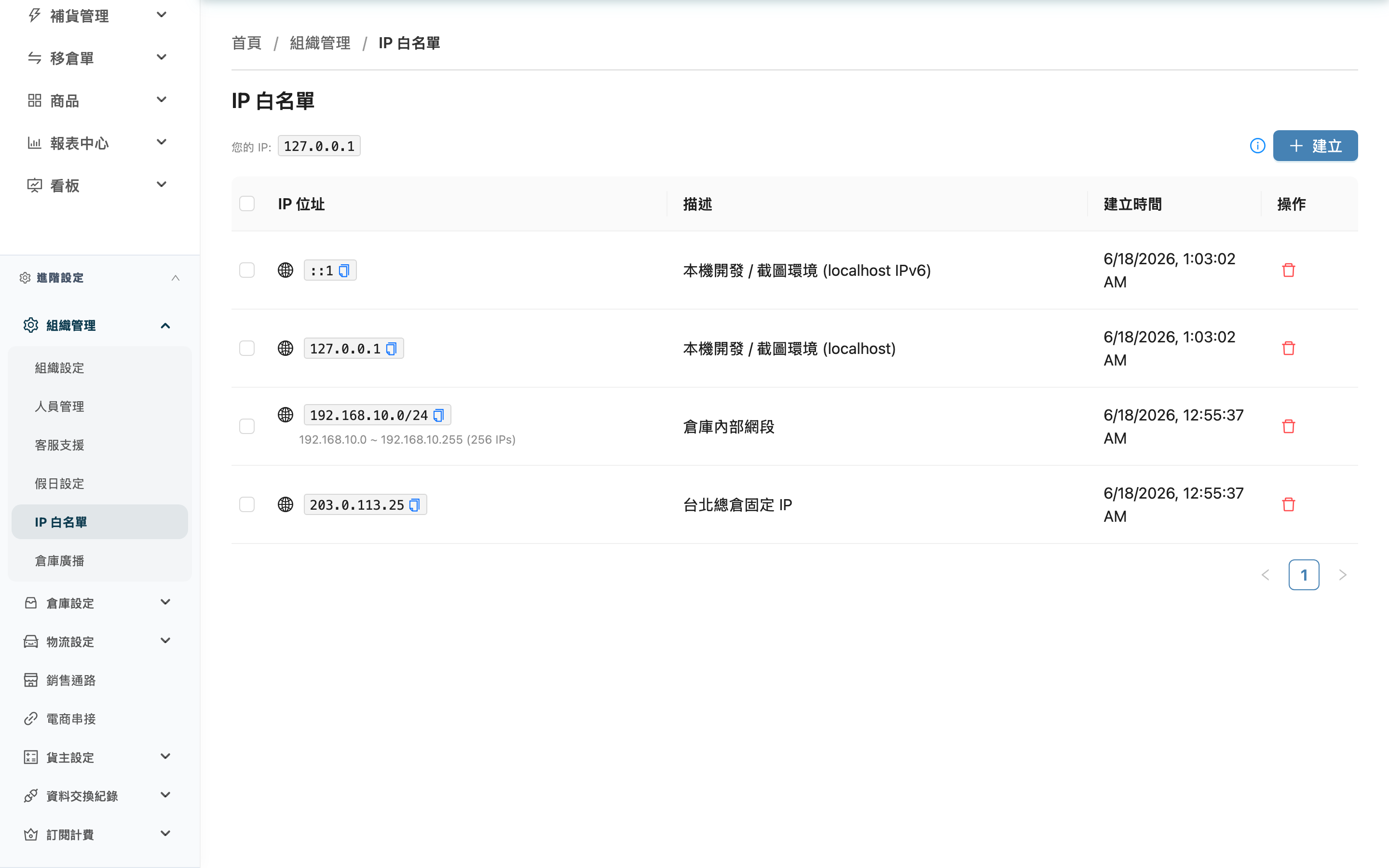Expand the 資料交換紀錄 chevron
The width and height of the screenshot is (1389, 868).
[x=165, y=795]
